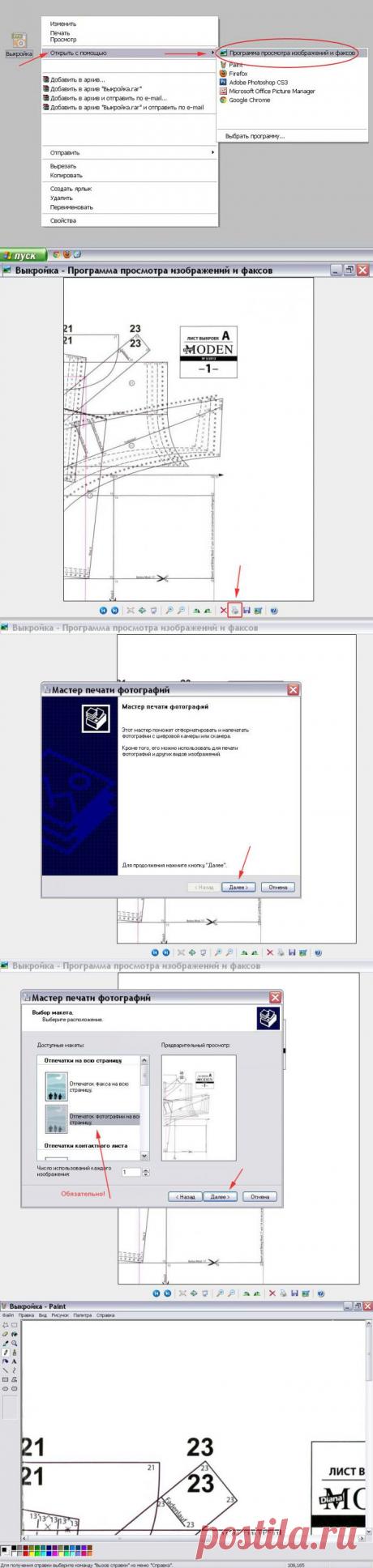Choose the Ellipse tool in Paint
Image resolution: width=373 pixels, height=1568 pixels.
click(5, 1389)
